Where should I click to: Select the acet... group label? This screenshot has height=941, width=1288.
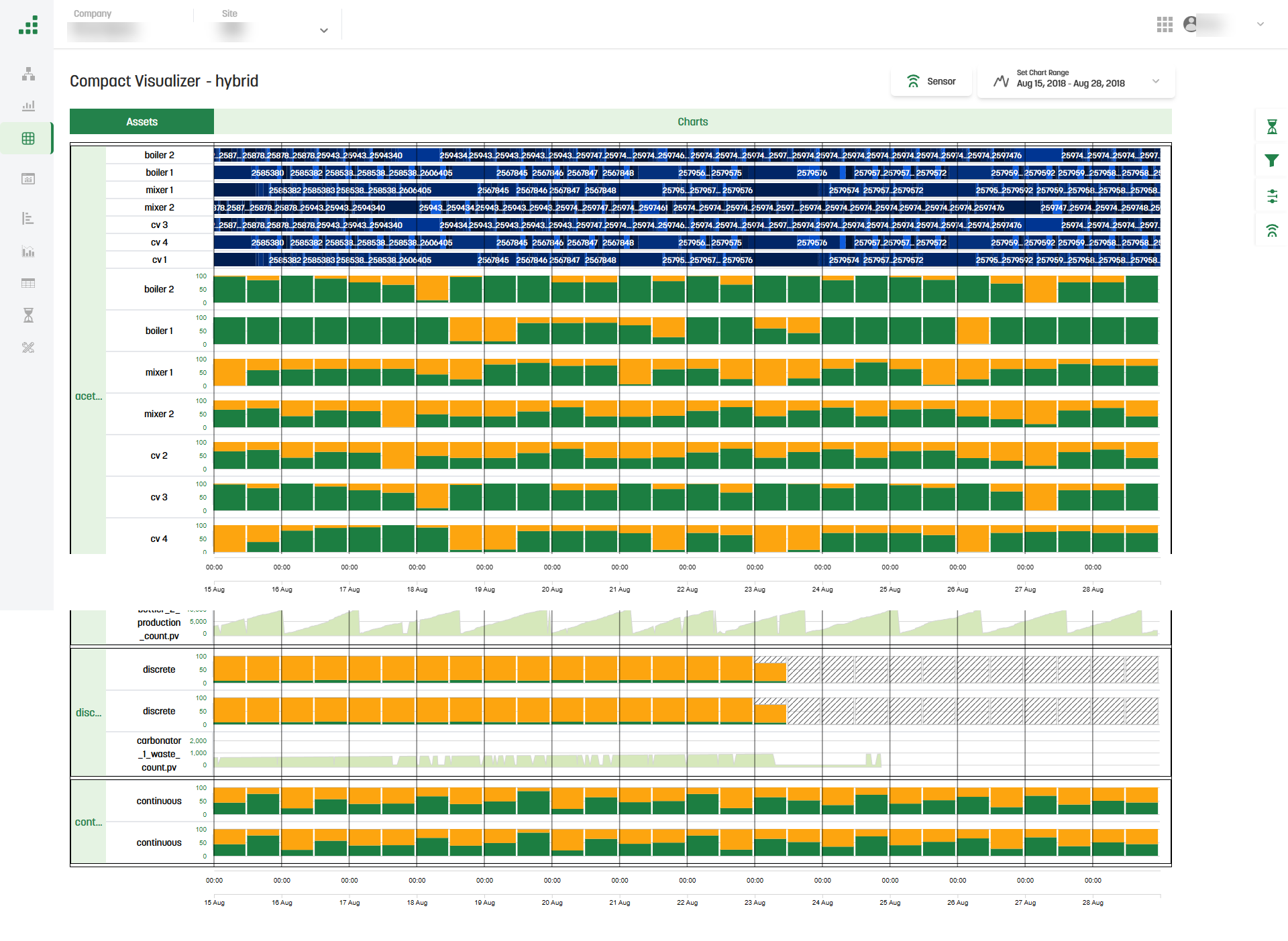[x=89, y=396]
